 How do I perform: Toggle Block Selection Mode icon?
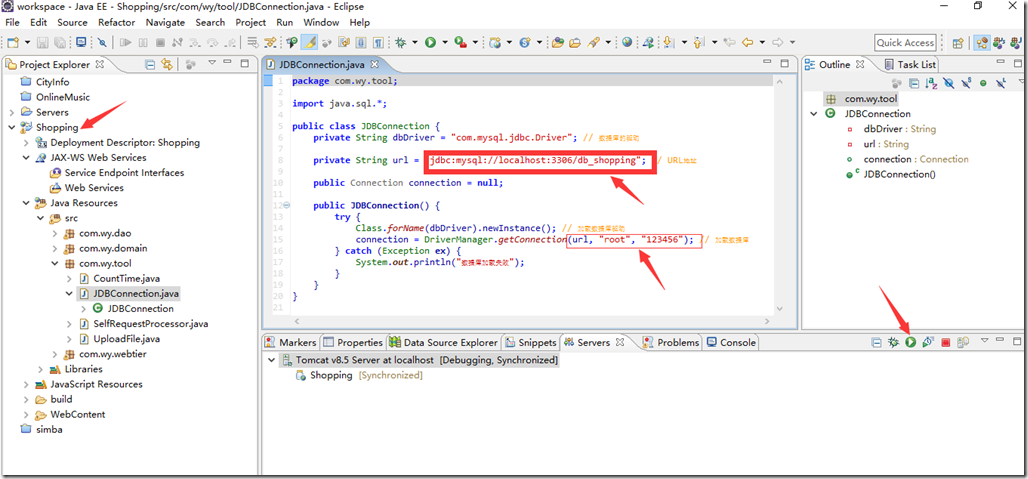[361, 43]
